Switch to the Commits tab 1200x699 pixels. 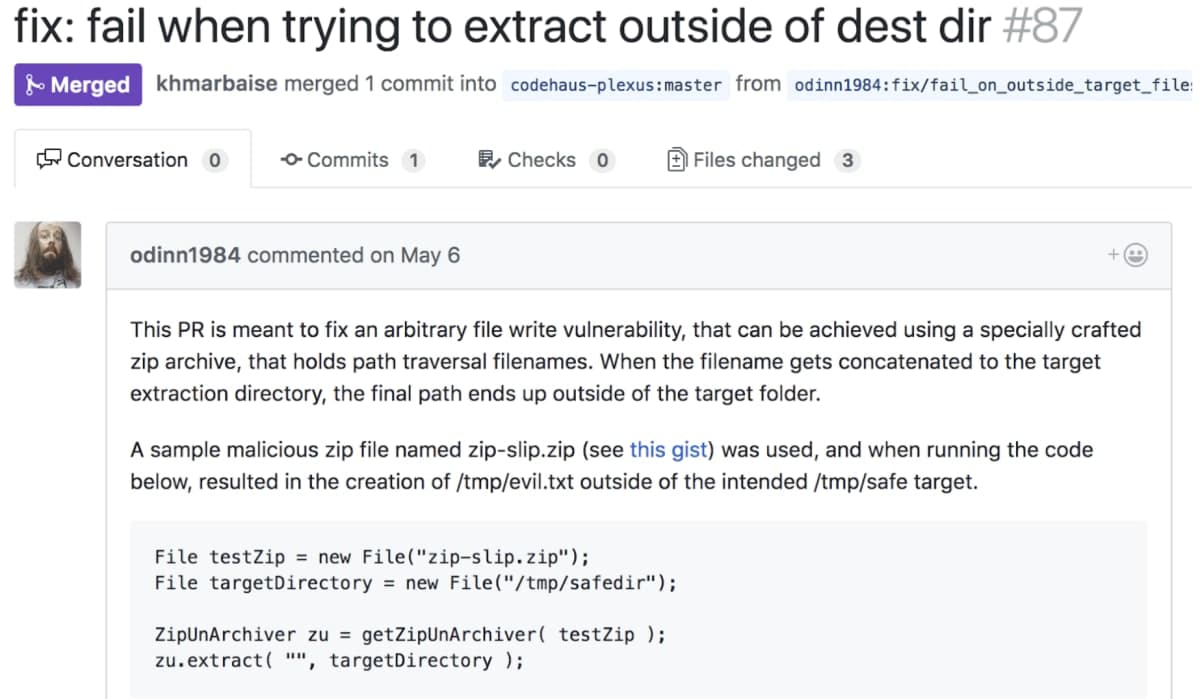coord(353,160)
